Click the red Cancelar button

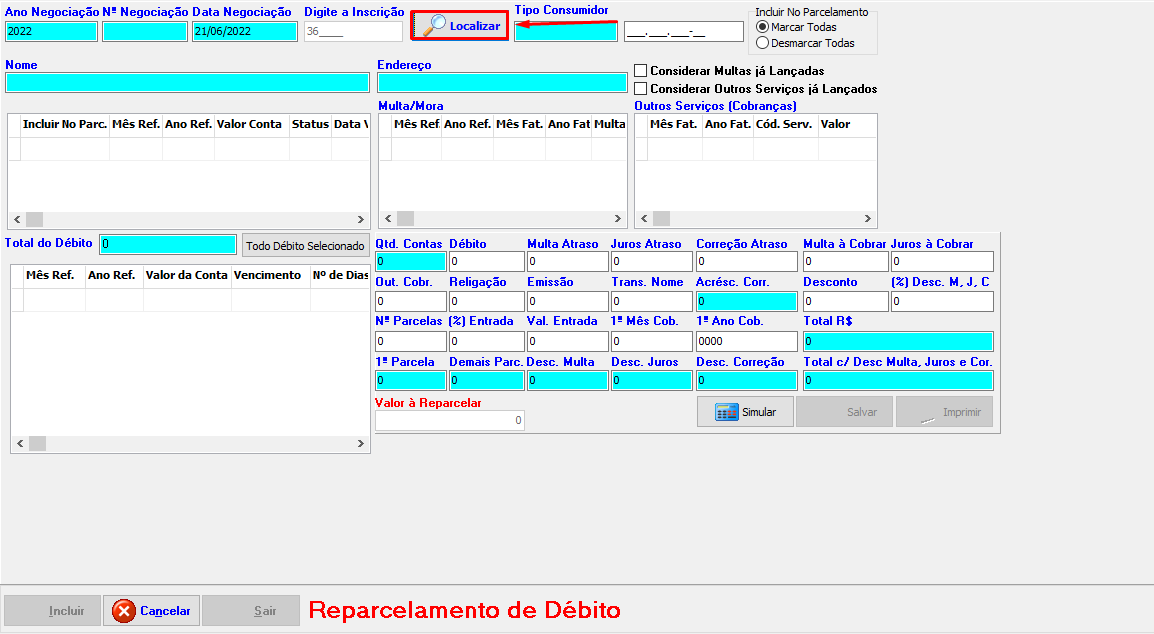152,611
